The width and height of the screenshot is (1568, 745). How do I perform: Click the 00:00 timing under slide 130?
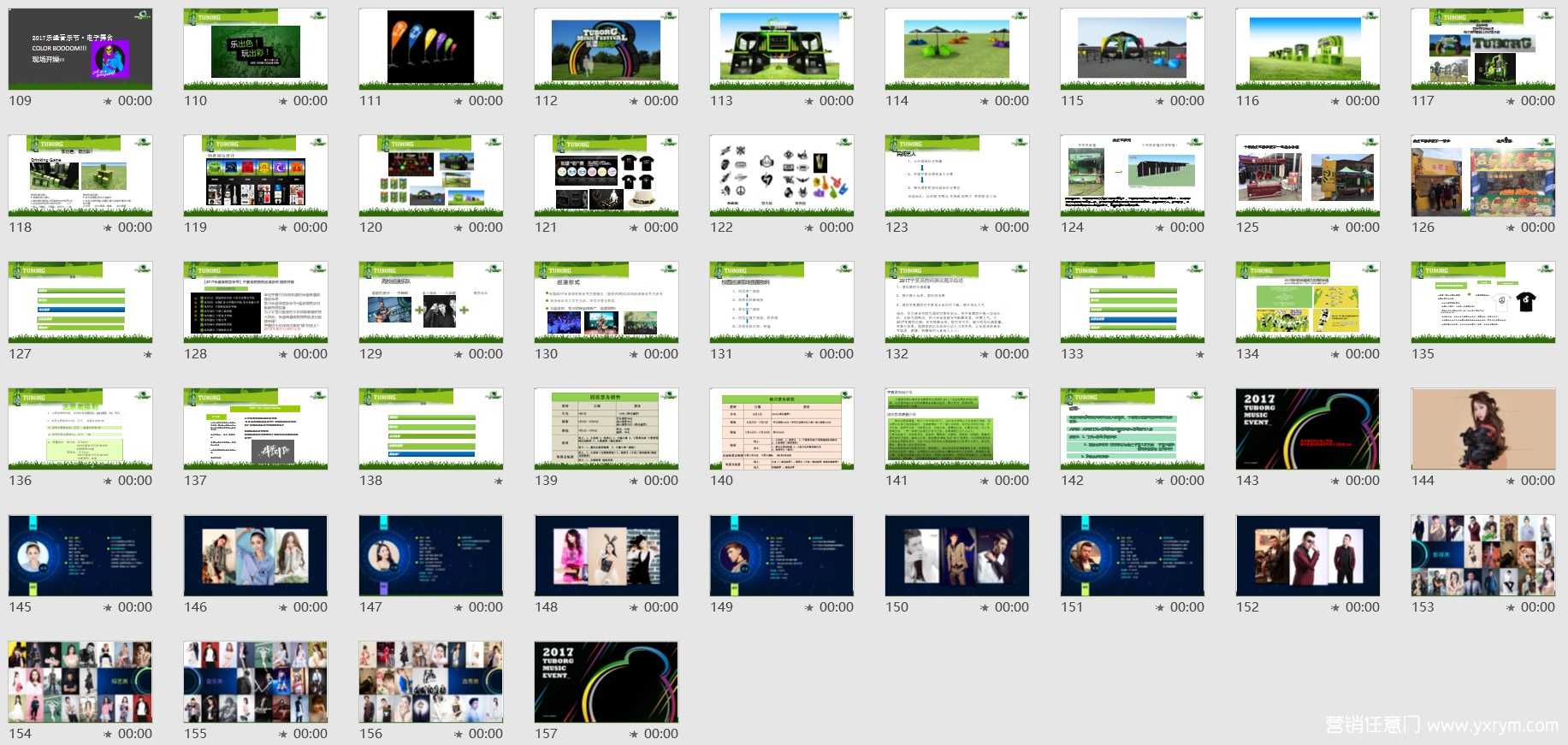[661, 354]
